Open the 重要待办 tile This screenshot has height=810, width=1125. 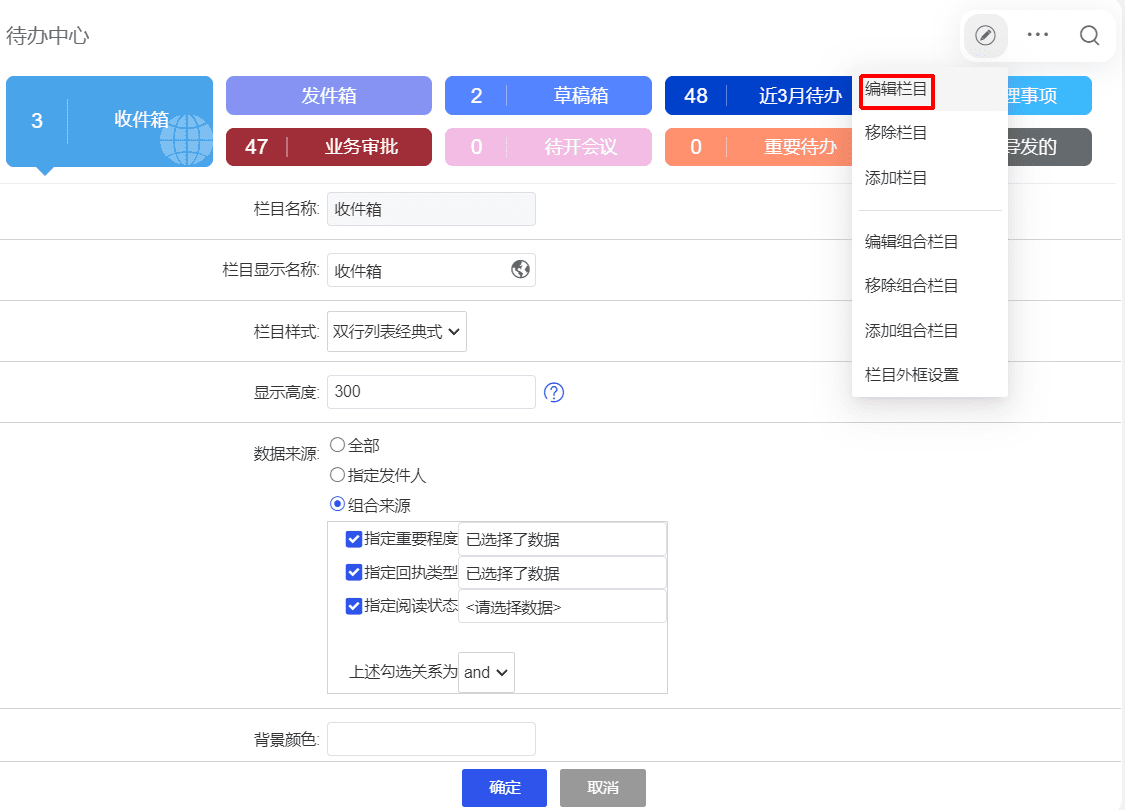pyautogui.click(x=759, y=147)
